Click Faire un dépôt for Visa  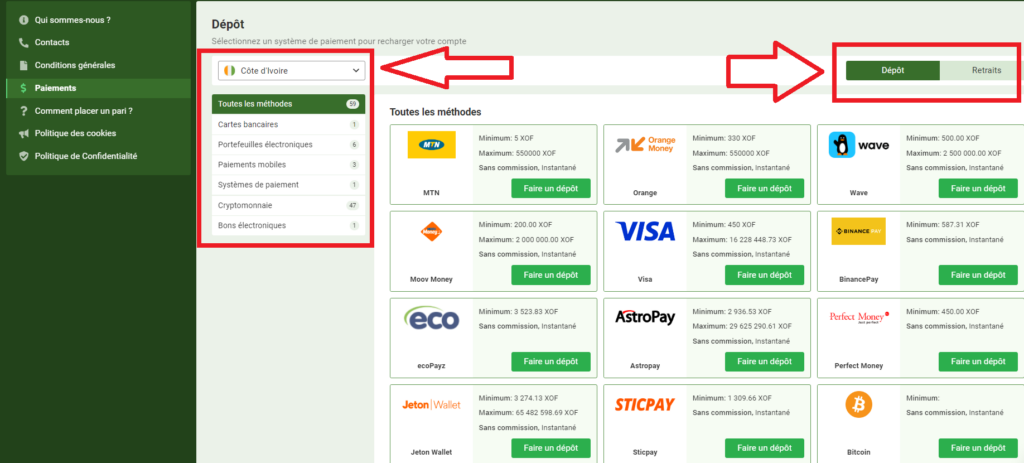pos(764,275)
